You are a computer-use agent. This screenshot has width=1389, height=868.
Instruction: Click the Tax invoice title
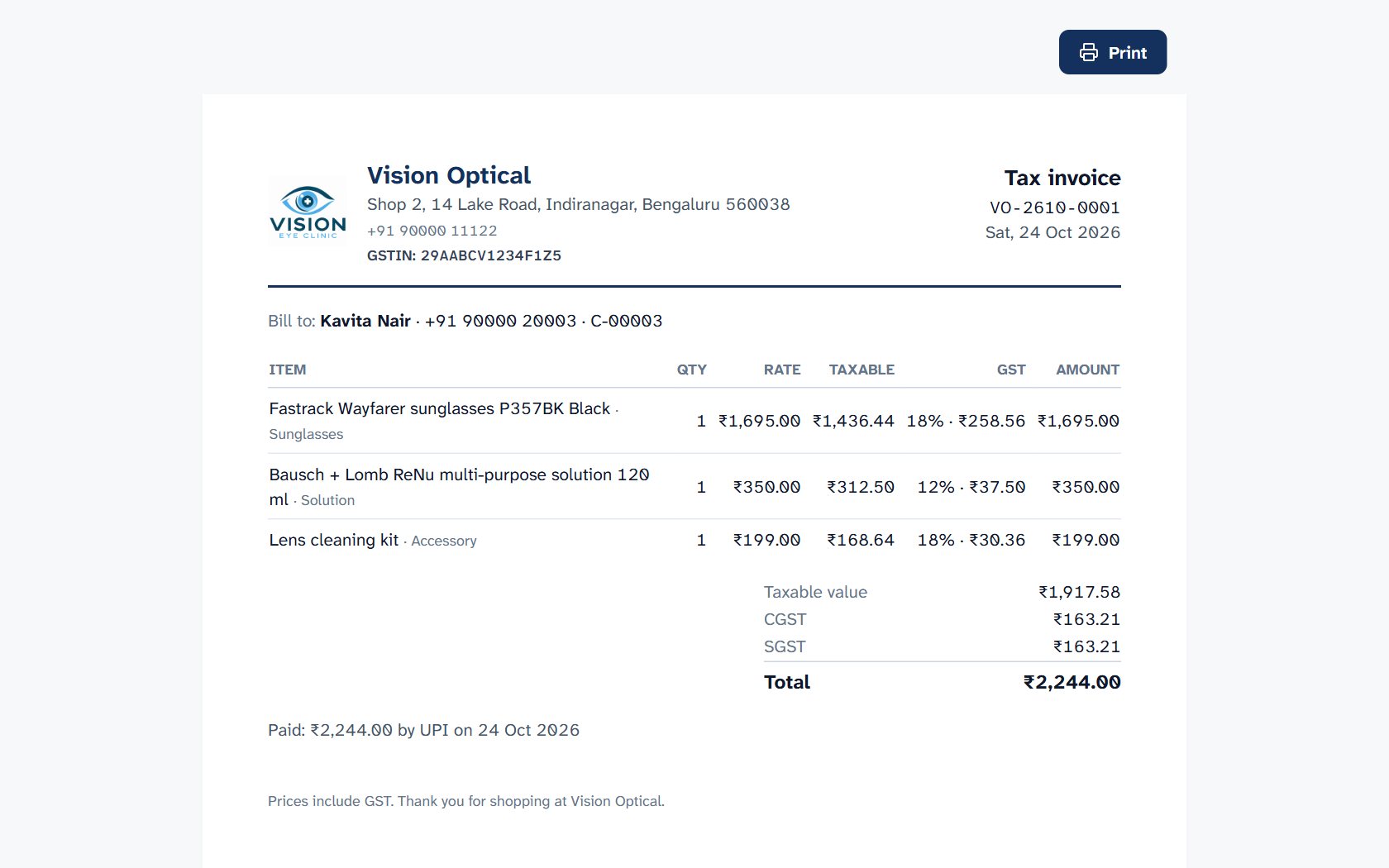click(x=1062, y=178)
